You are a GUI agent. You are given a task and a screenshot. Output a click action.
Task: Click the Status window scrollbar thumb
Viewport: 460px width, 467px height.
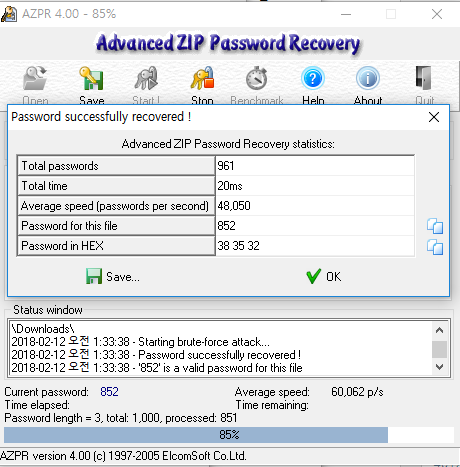coord(439,349)
